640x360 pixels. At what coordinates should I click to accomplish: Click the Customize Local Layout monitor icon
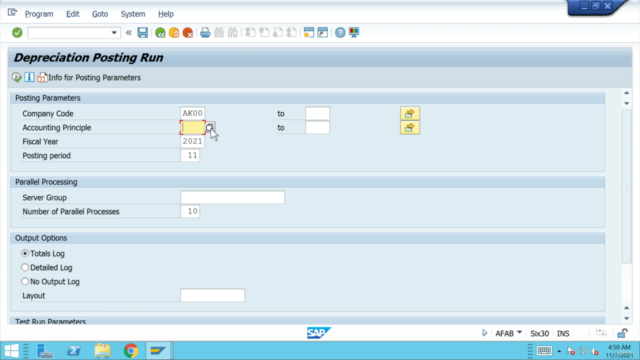click(x=354, y=33)
